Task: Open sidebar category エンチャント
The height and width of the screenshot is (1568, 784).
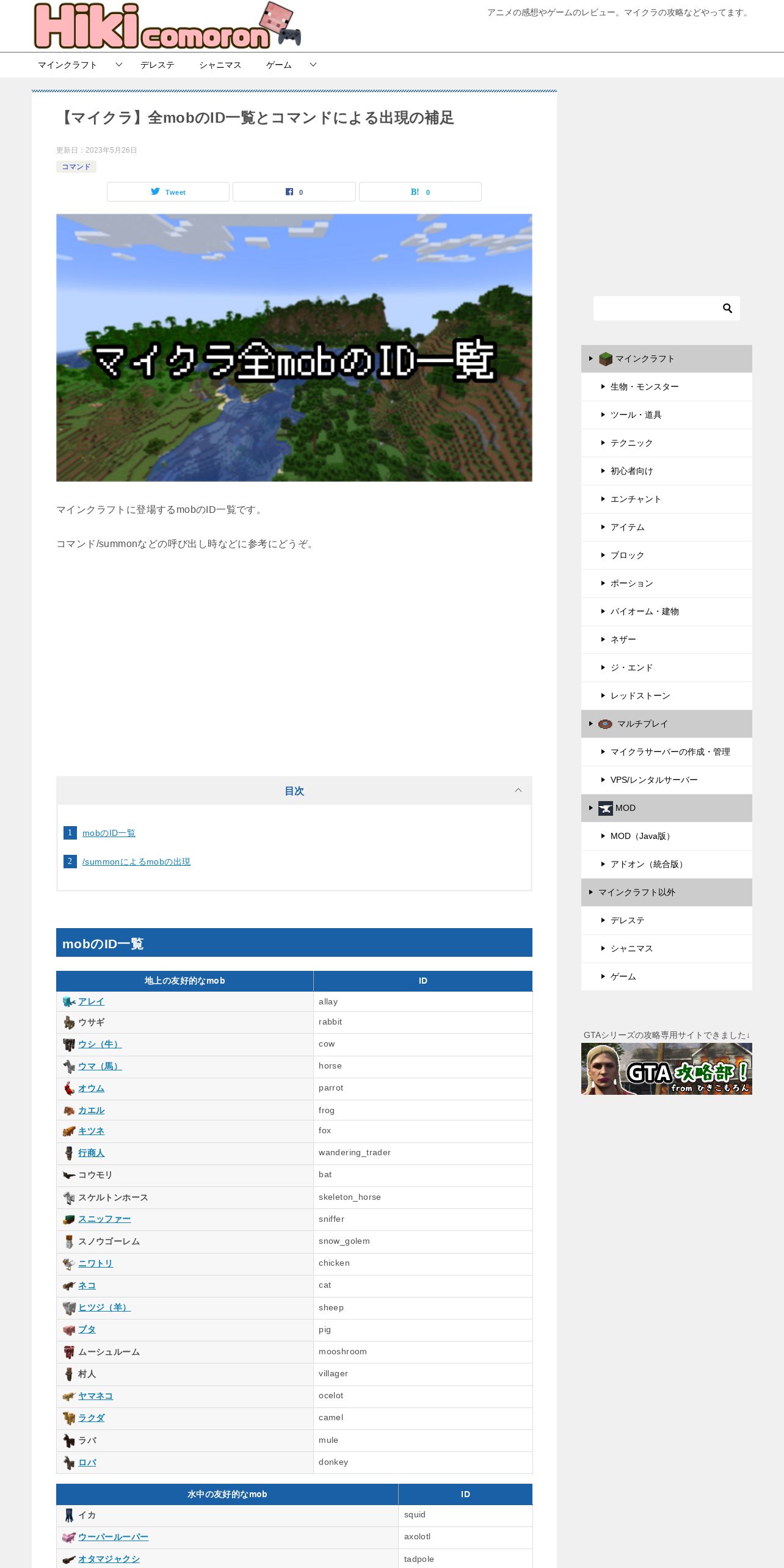Action: 667,499
